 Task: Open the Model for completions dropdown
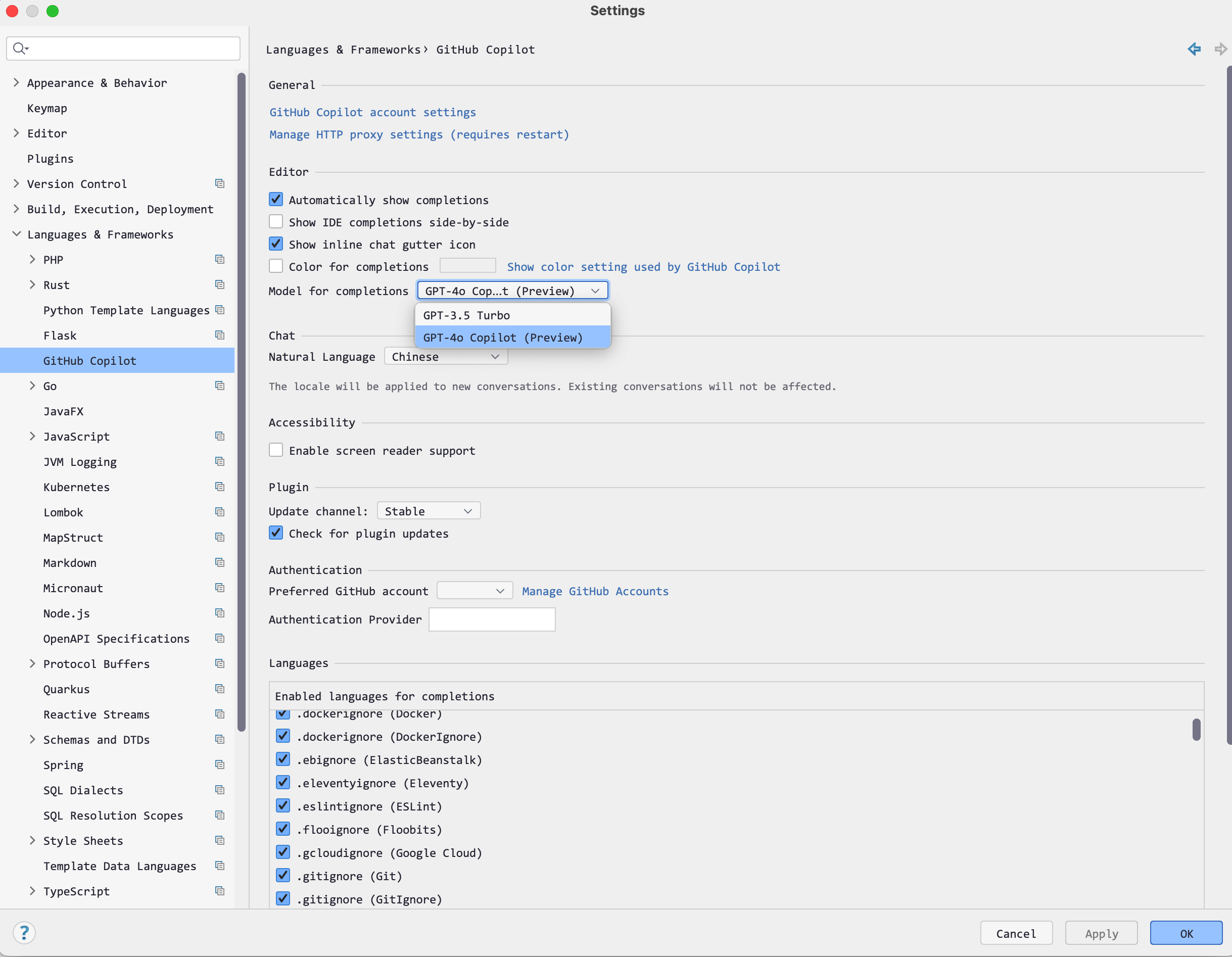pos(513,291)
